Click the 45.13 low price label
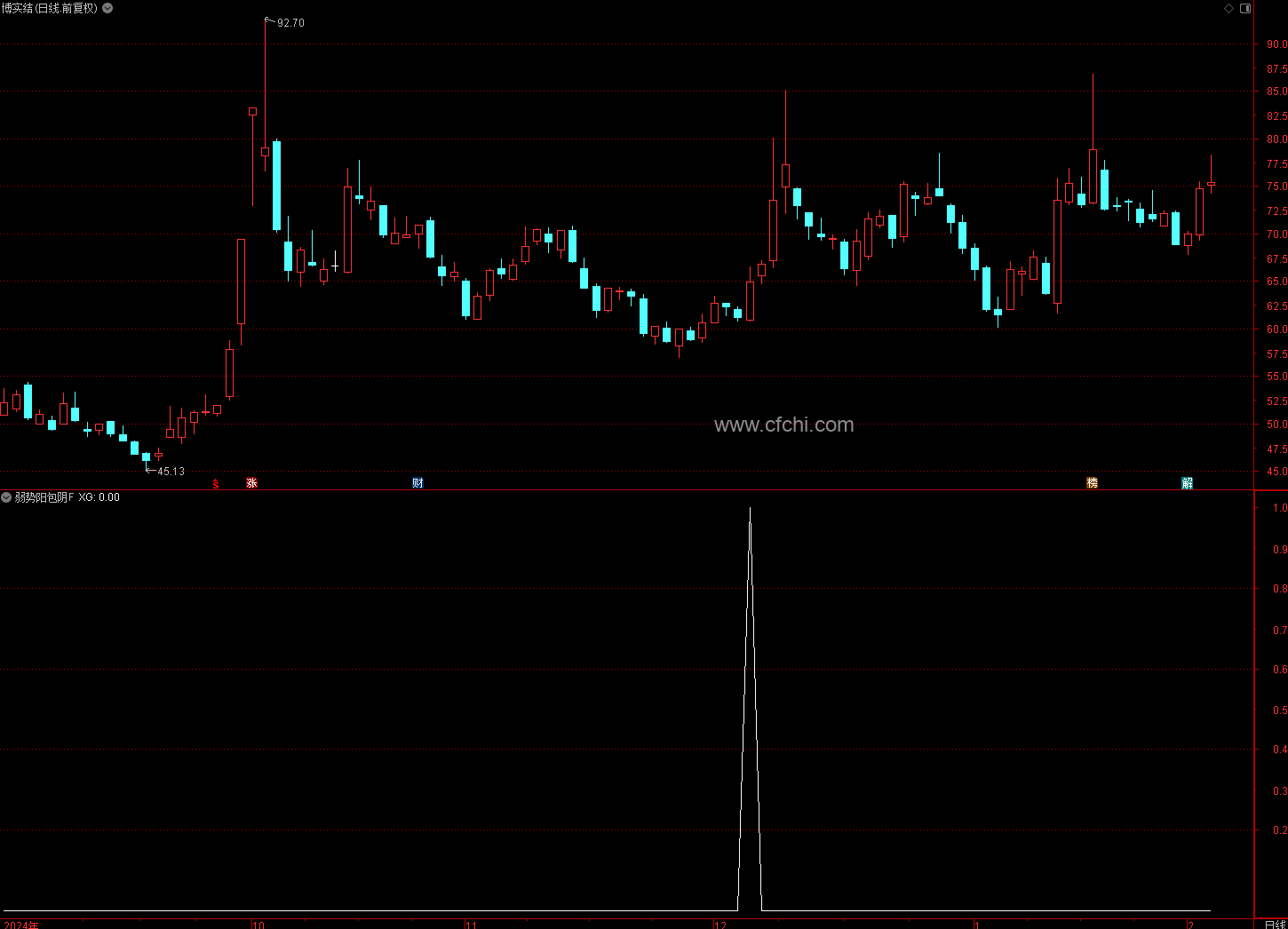The width and height of the screenshot is (1288, 929). coord(171,472)
